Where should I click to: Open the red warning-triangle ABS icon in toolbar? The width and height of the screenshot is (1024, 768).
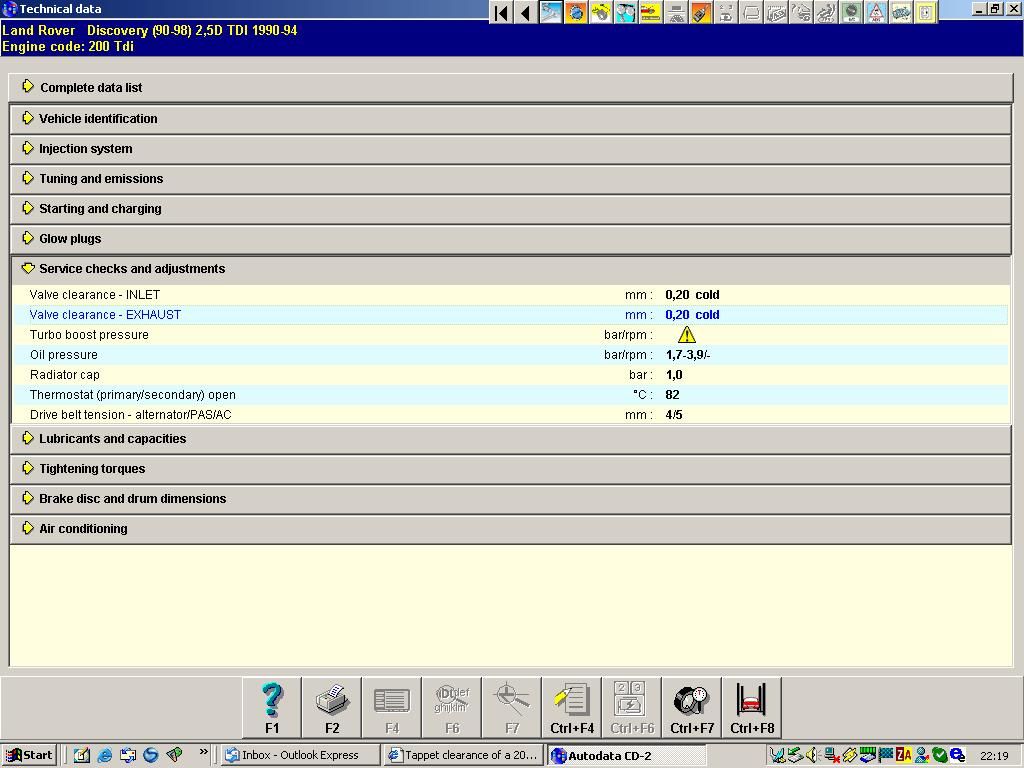pos(875,12)
